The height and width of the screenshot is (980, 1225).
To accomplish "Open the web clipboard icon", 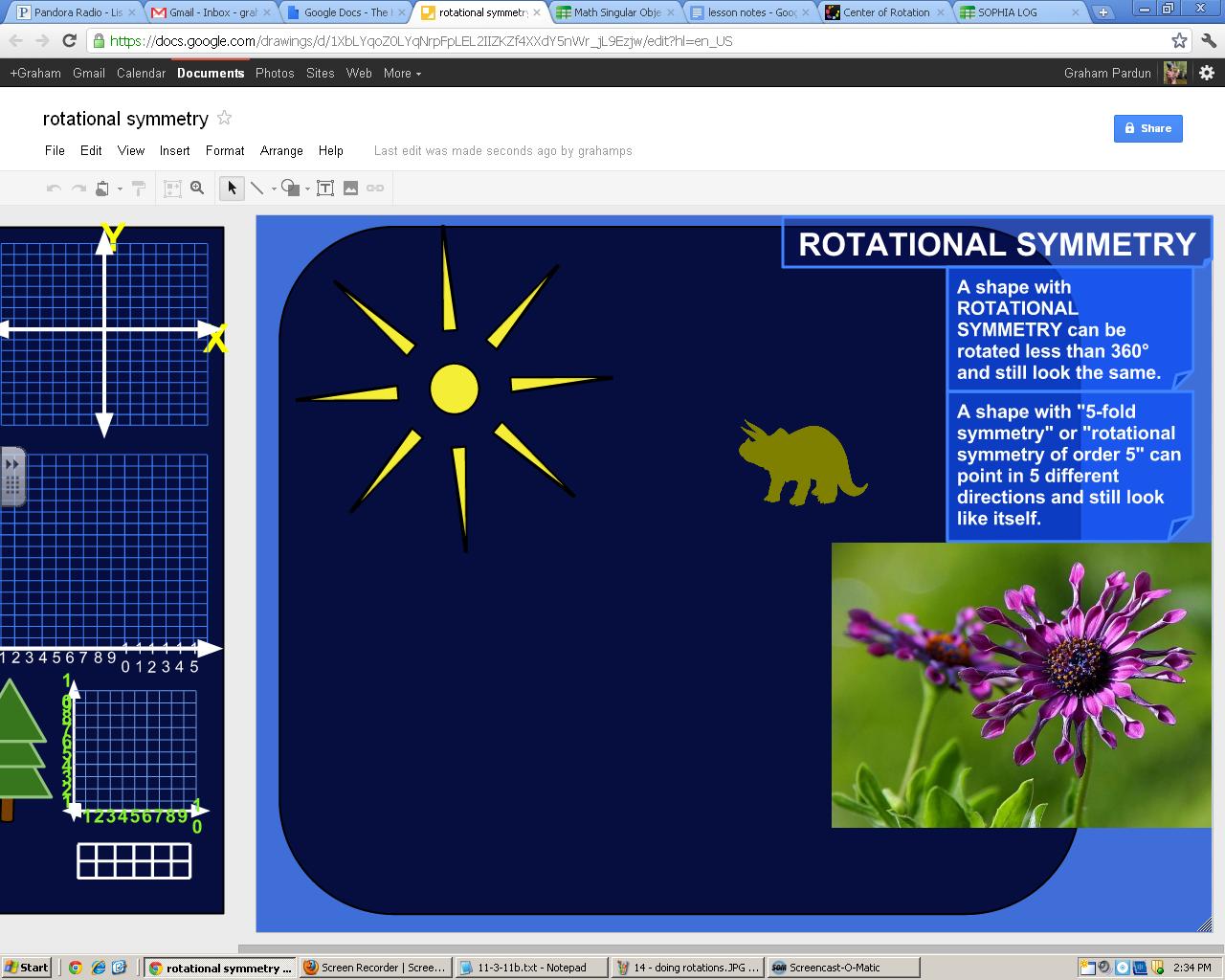I will (102, 189).
